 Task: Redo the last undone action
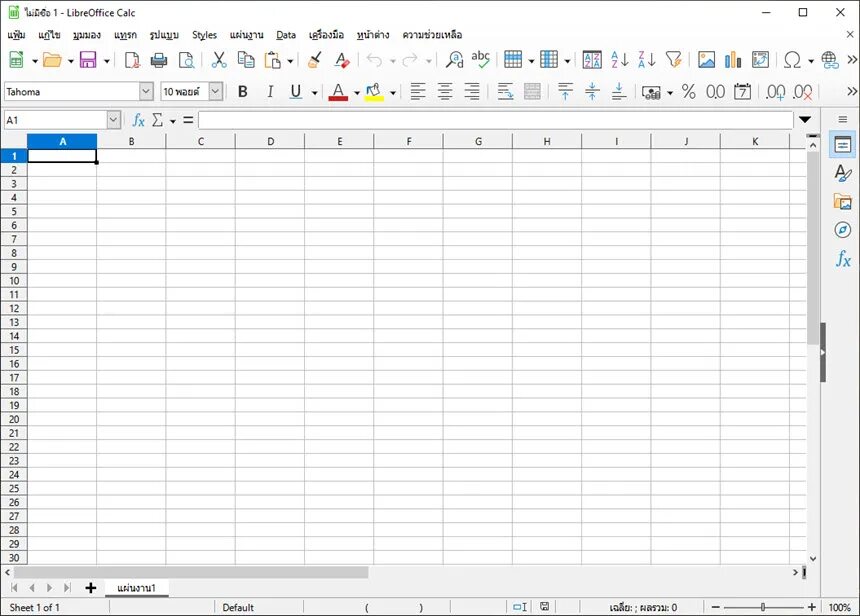point(410,60)
